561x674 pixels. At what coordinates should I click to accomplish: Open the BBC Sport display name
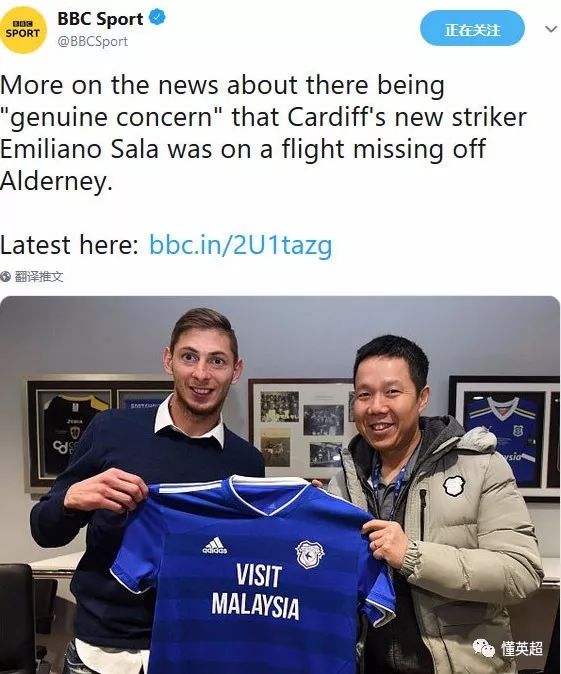pos(100,19)
